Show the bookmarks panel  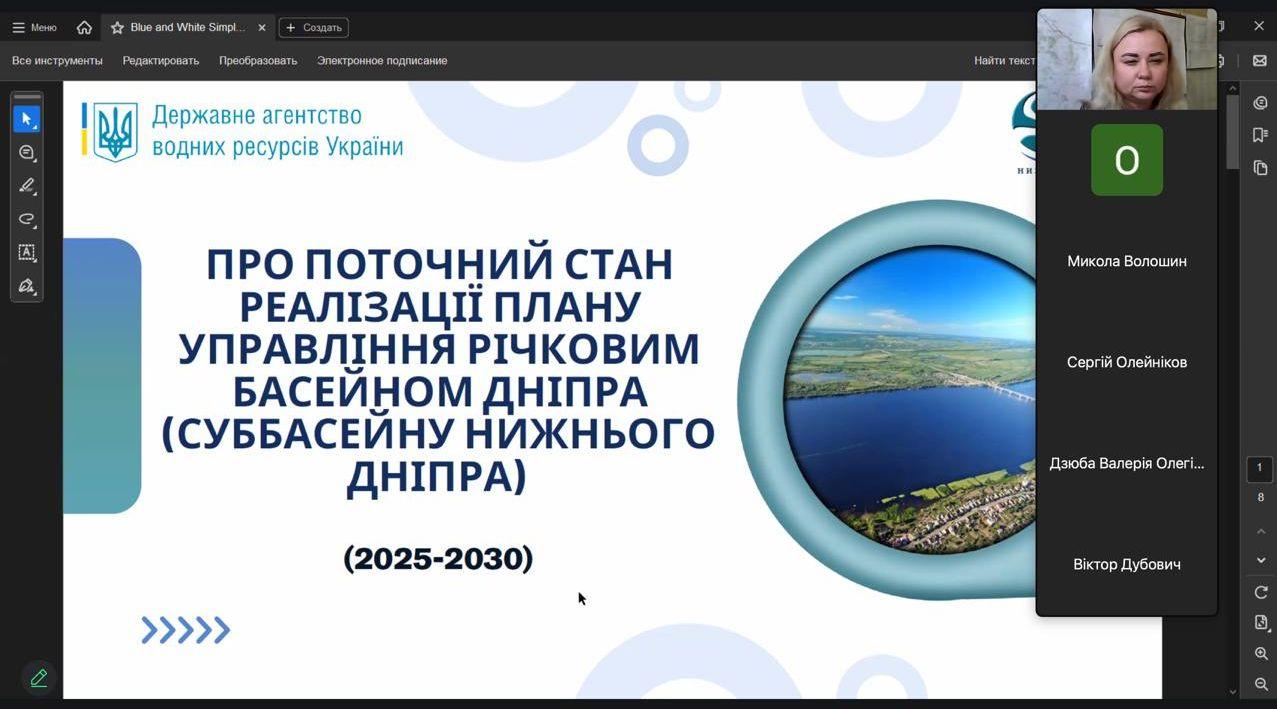[1261, 135]
